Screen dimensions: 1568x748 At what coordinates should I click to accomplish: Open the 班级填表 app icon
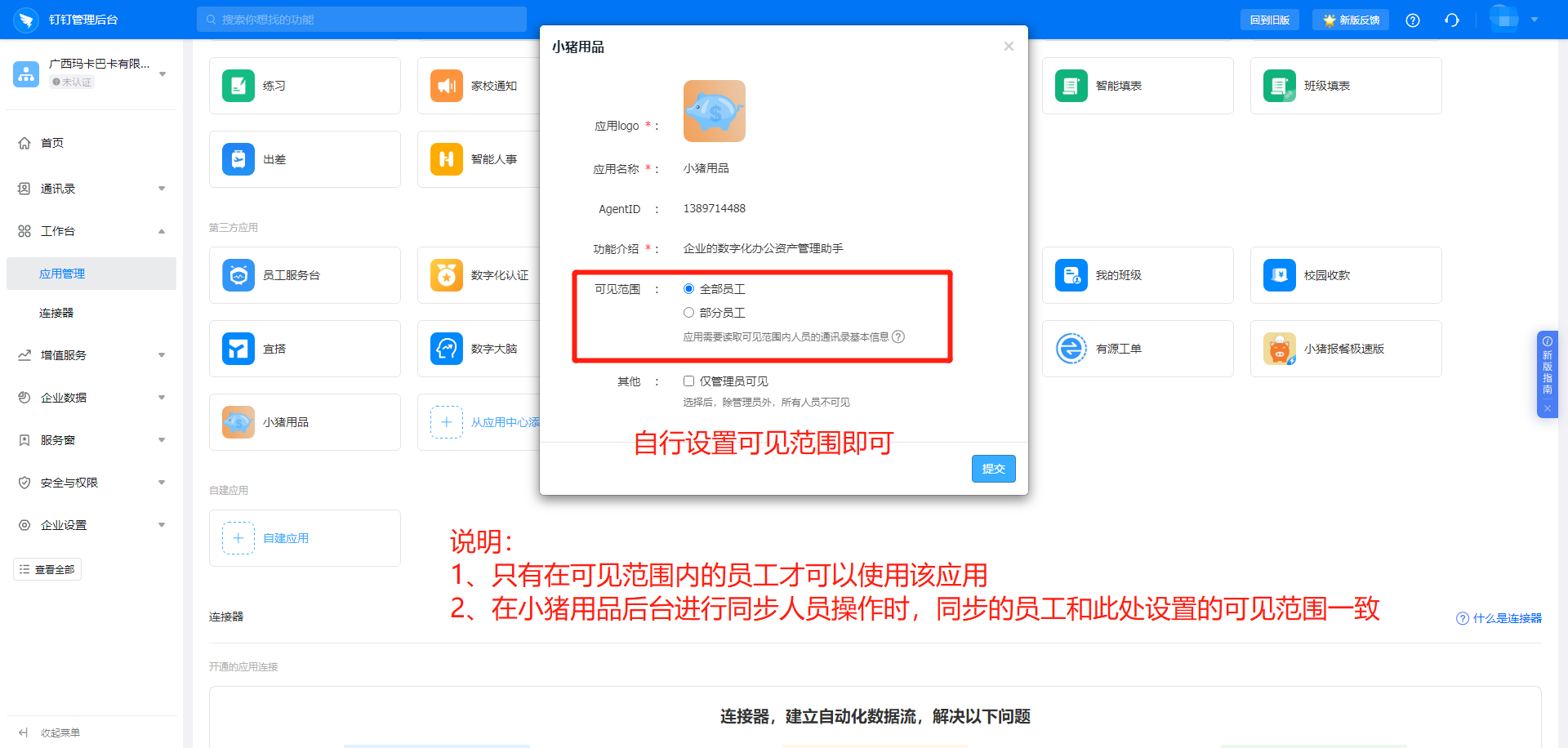(1280, 86)
